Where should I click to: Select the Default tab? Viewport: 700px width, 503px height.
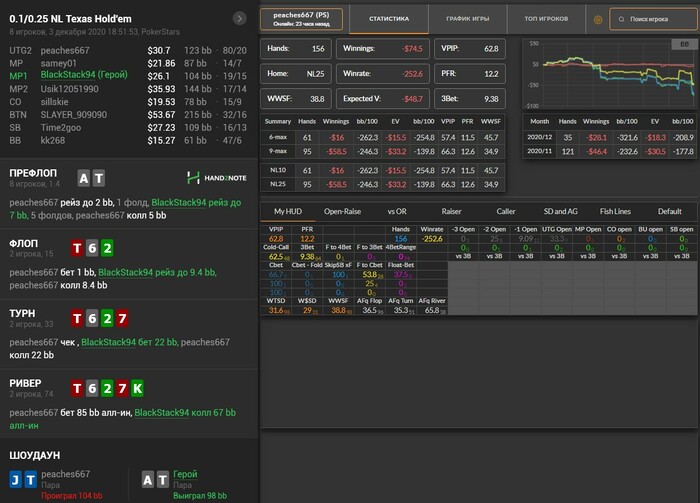point(670,212)
